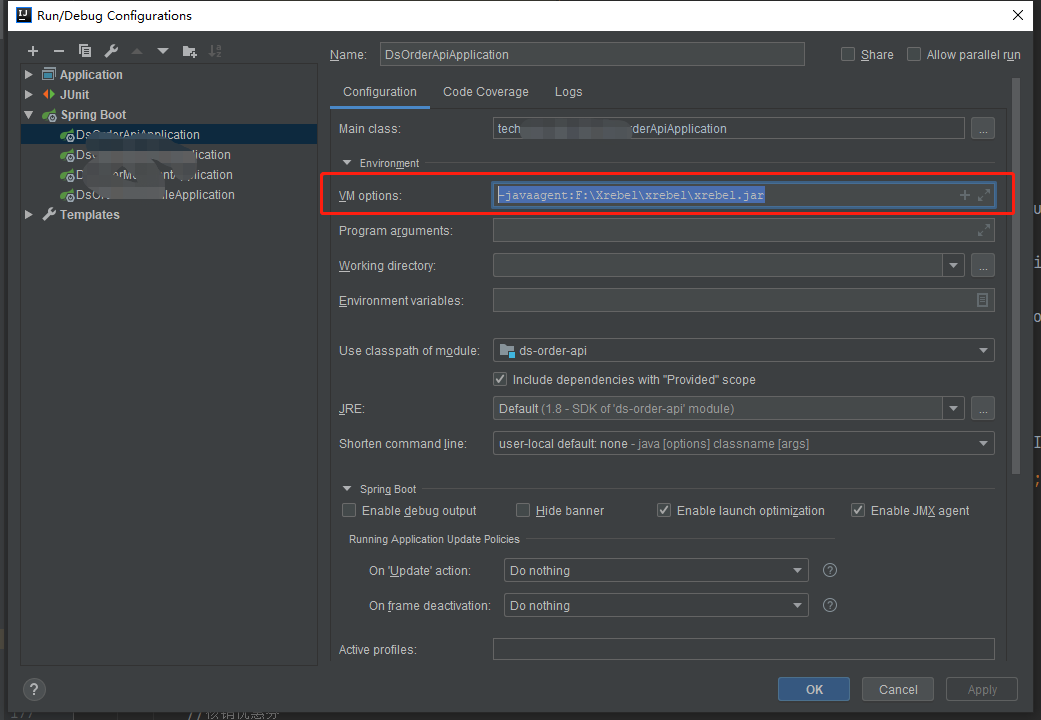The height and width of the screenshot is (720, 1041).
Task: Remove the selected configuration with the minus icon
Action: 58,51
